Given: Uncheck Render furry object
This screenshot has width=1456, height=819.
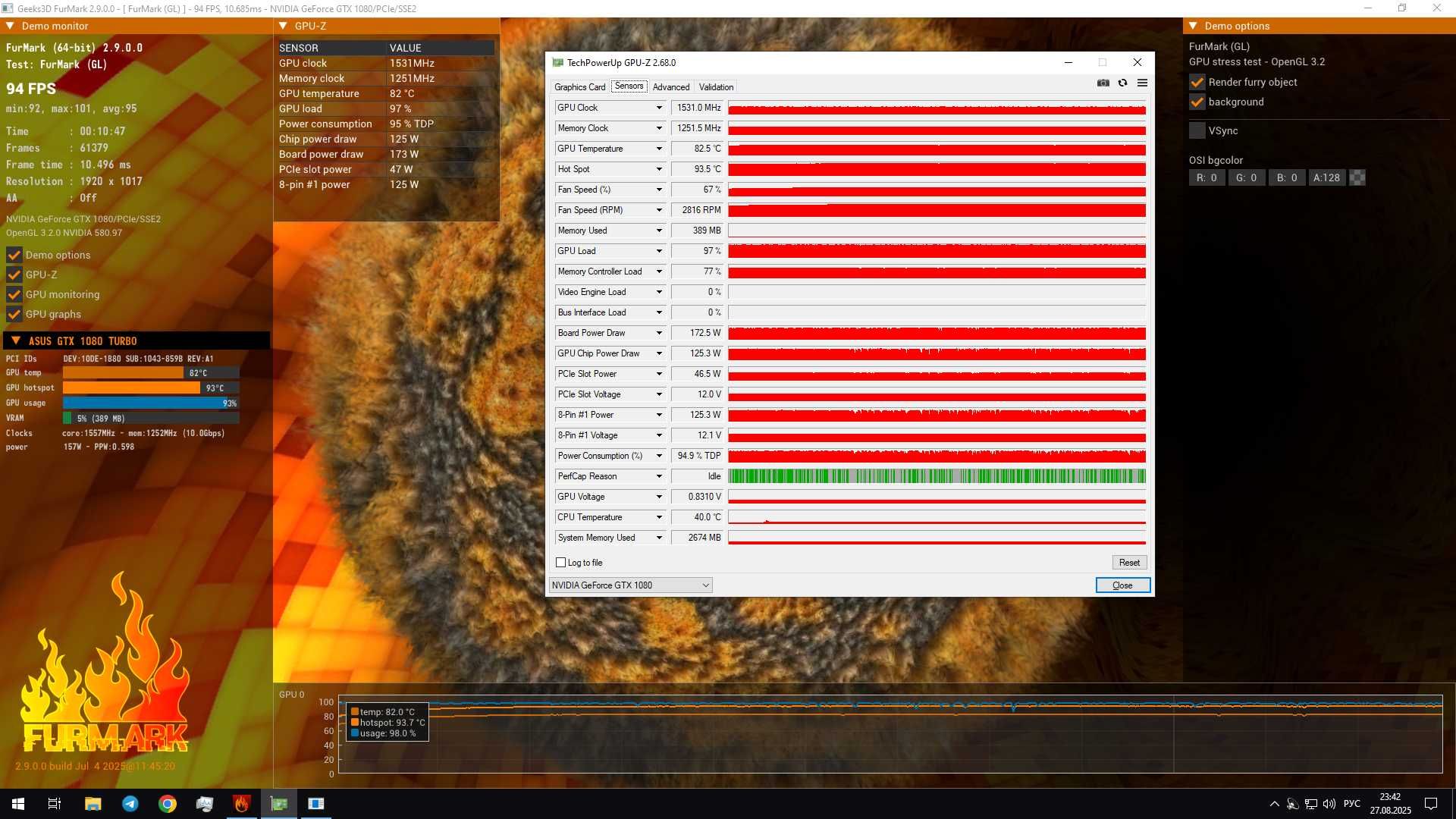Looking at the screenshot, I should click(1197, 82).
